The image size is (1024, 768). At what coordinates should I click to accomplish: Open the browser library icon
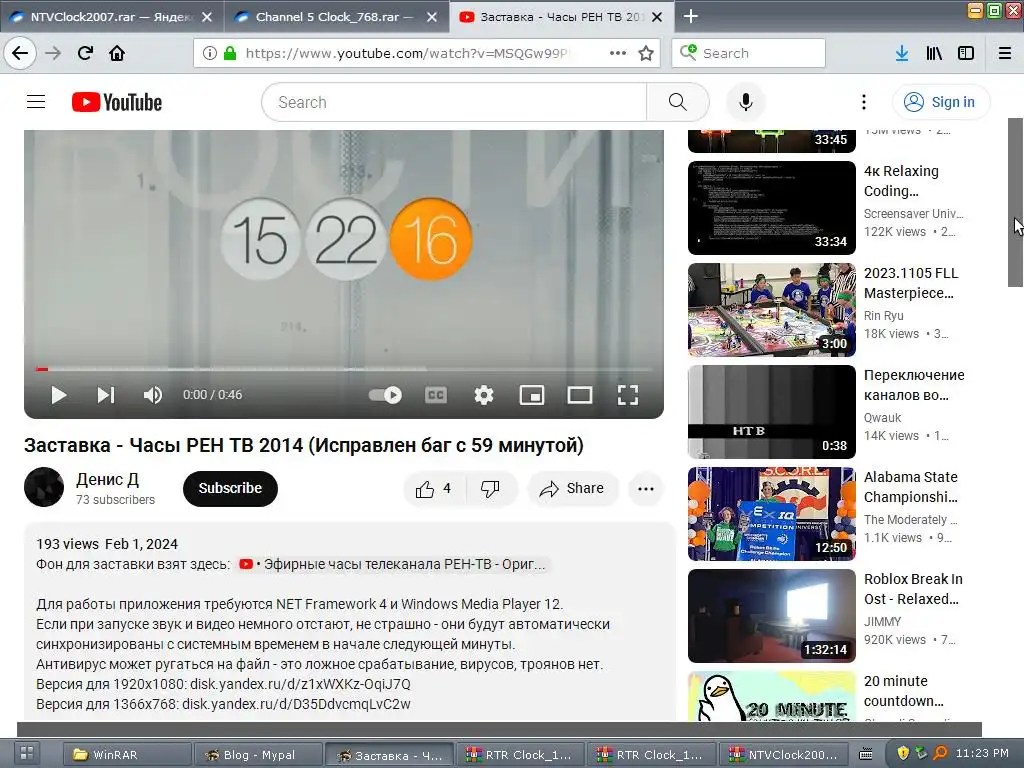(934, 53)
